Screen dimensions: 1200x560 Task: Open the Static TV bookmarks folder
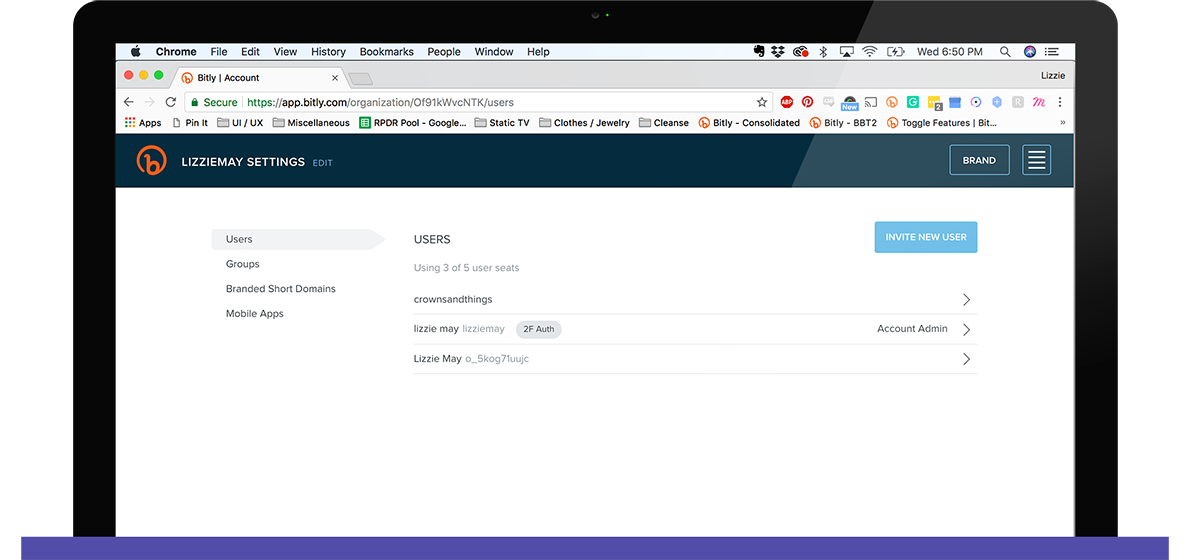click(x=502, y=123)
